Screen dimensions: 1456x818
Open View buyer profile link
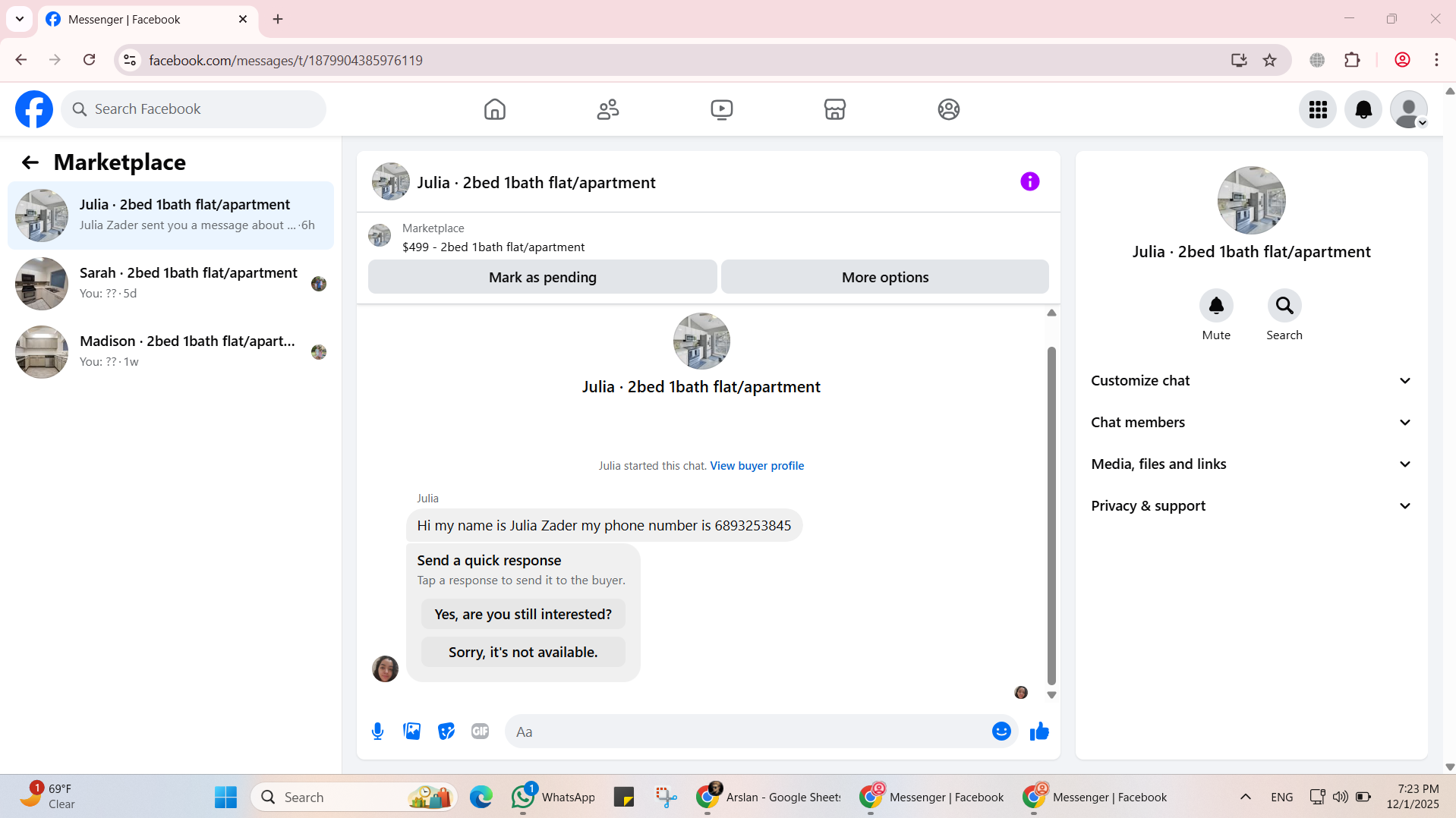[x=757, y=466]
